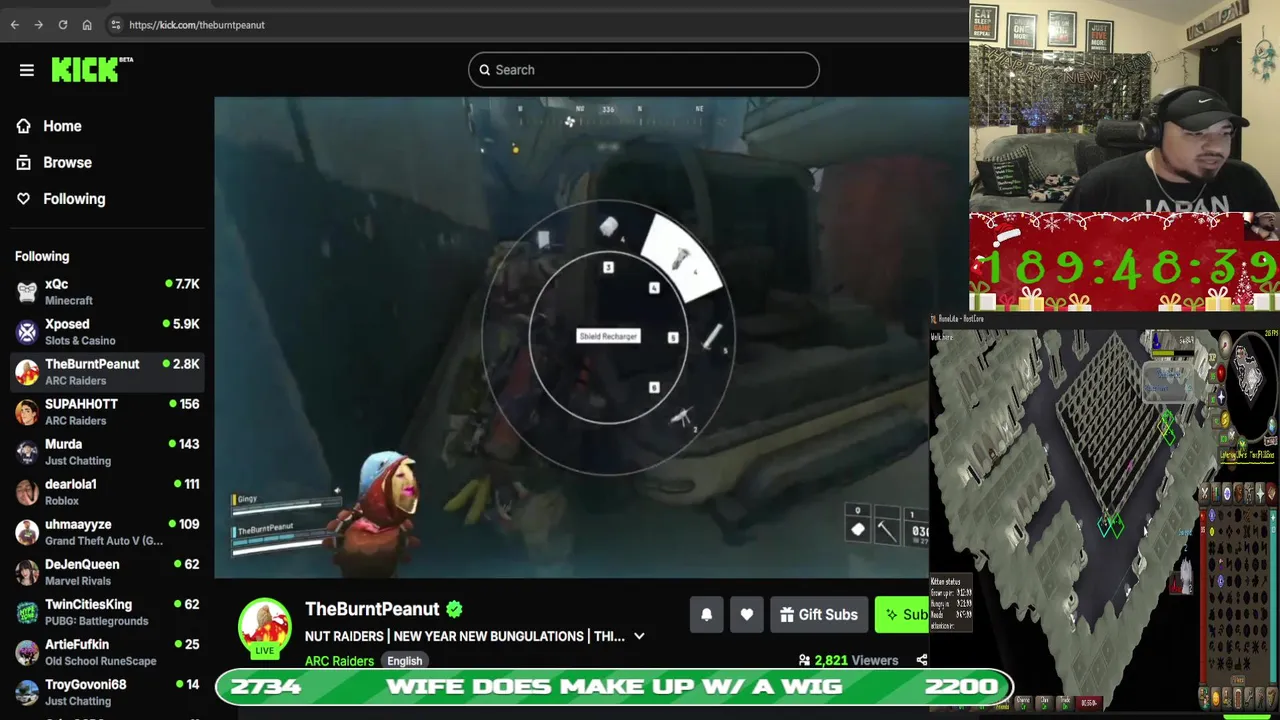Click the red hitpoints orb in RuneLite
1280x720 pixels.
1220,375
